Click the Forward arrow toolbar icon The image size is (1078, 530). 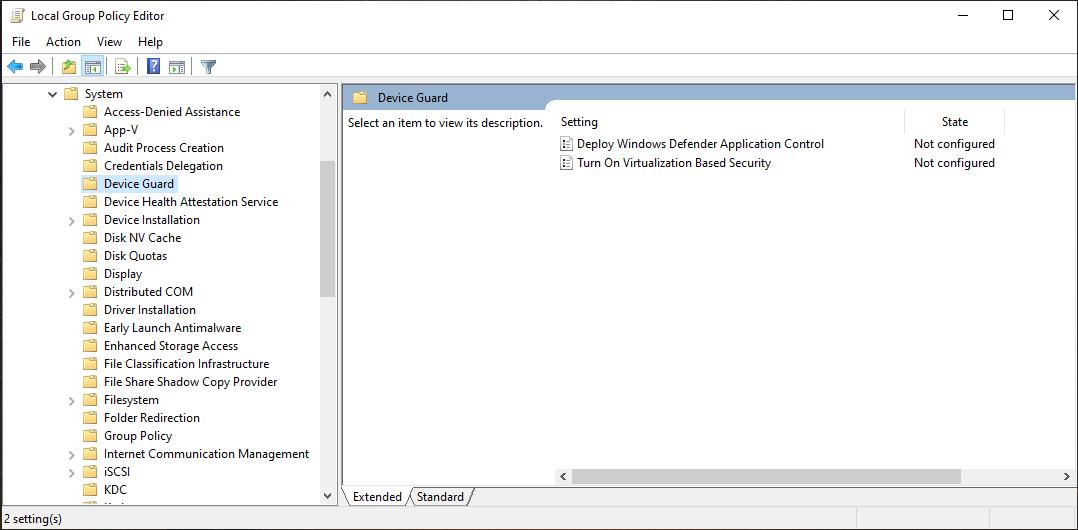coord(38,67)
